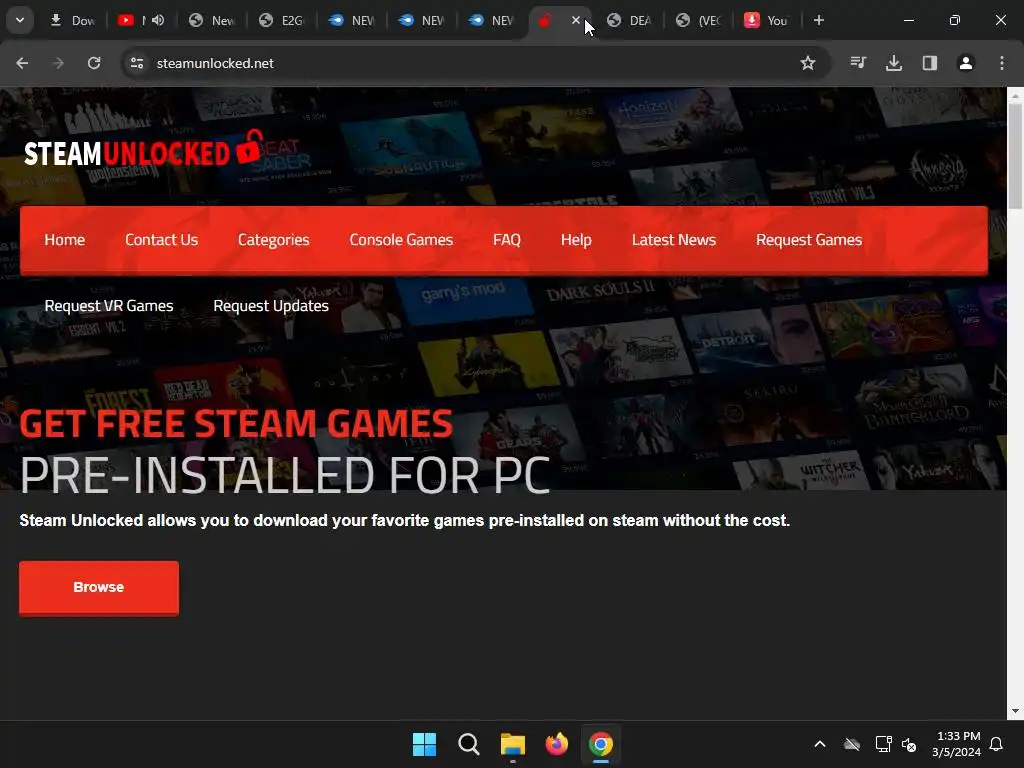The height and width of the screenshot is (768, 1024).
Task: Open Request VR Games link
Action: tap(109, 306)
